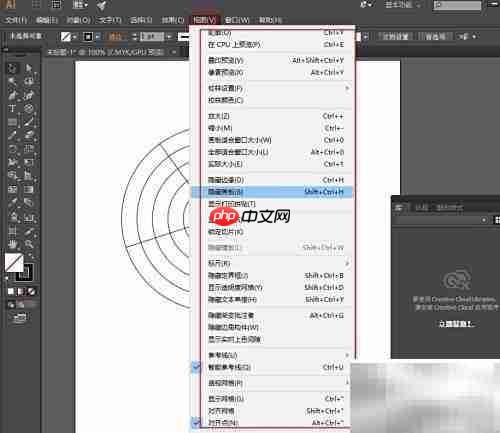This screenshot has height=433, width=500.
Task: Click the Stroke swatch in the toolbox
Action: click(x=25, y=273)
